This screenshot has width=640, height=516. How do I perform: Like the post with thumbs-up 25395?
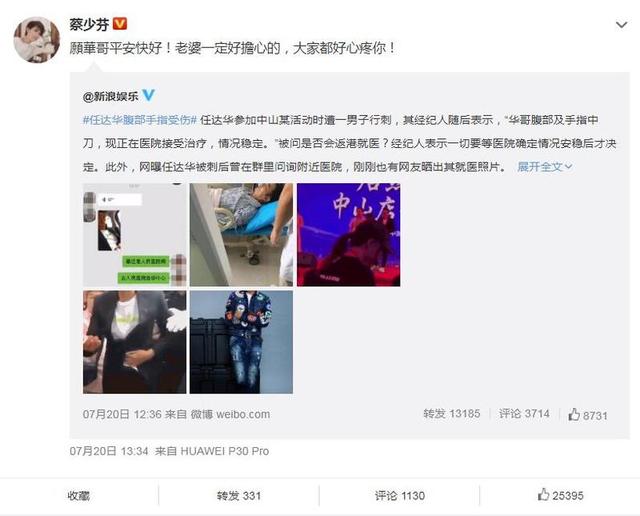coord(560,495)
